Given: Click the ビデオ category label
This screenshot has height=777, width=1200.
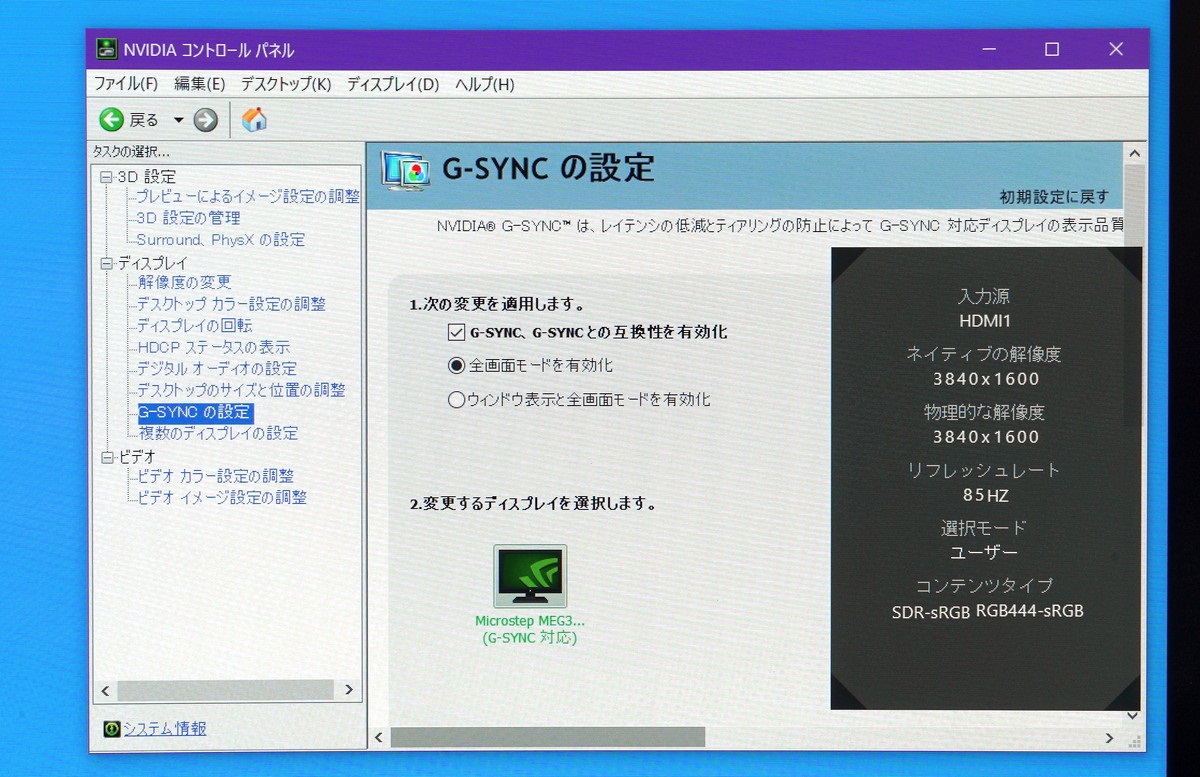Looking at the screenshot, I should (136, 457).
